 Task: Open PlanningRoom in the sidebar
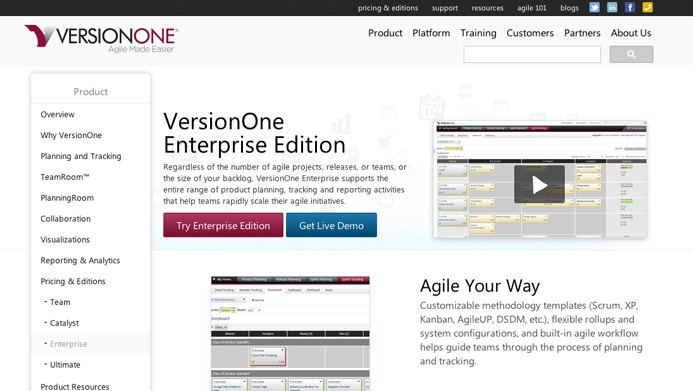[x=67, y=198]
